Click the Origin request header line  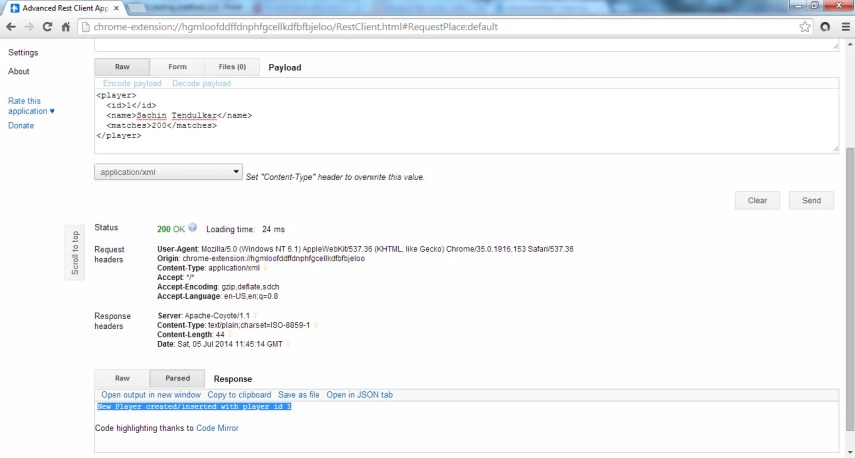261,258
